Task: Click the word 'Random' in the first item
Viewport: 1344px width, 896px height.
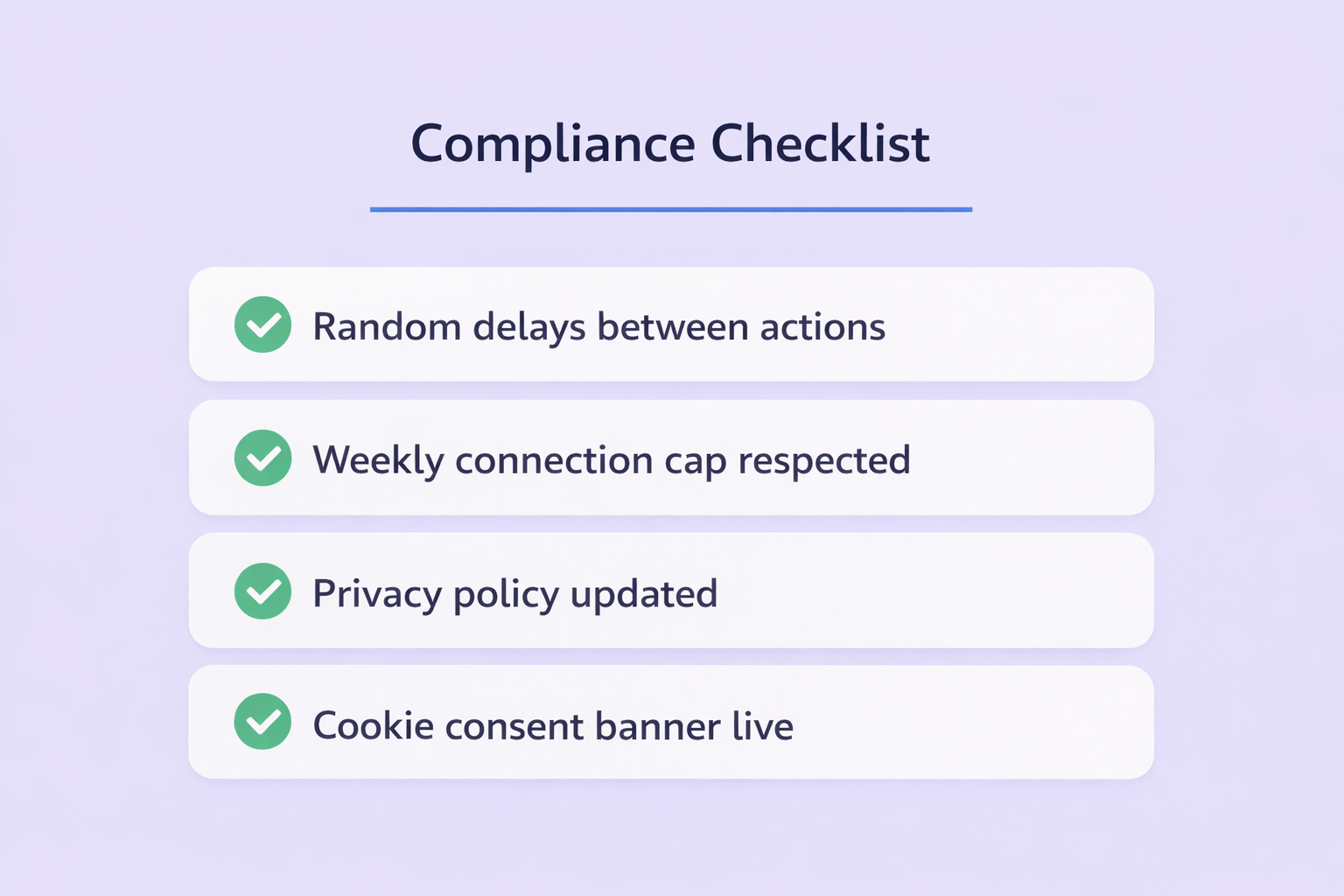Action: [387, 327]
